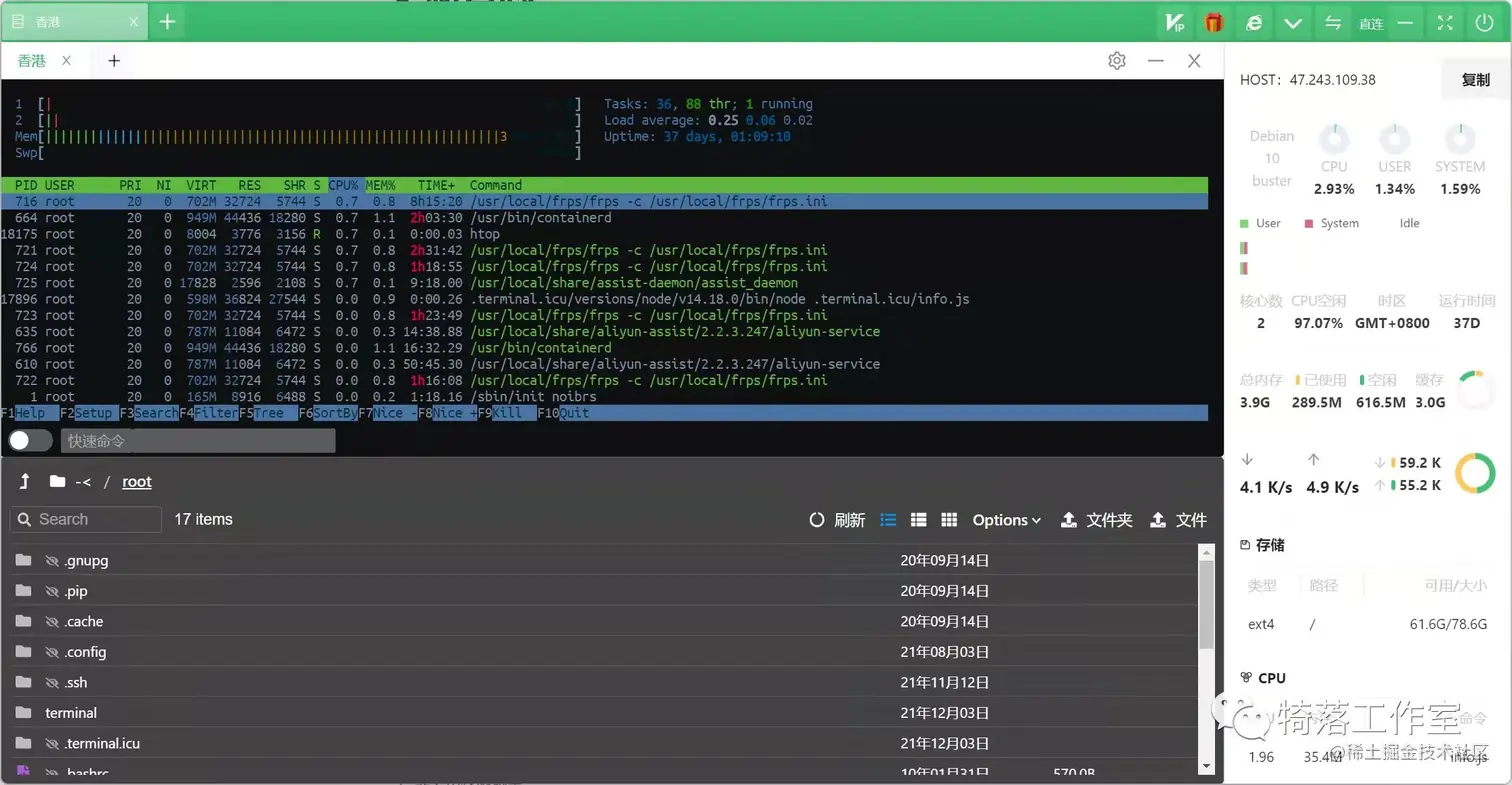Click the file list scrollbar thumb
Viewport: 1512px width, 785px height.
[1206, 604]
